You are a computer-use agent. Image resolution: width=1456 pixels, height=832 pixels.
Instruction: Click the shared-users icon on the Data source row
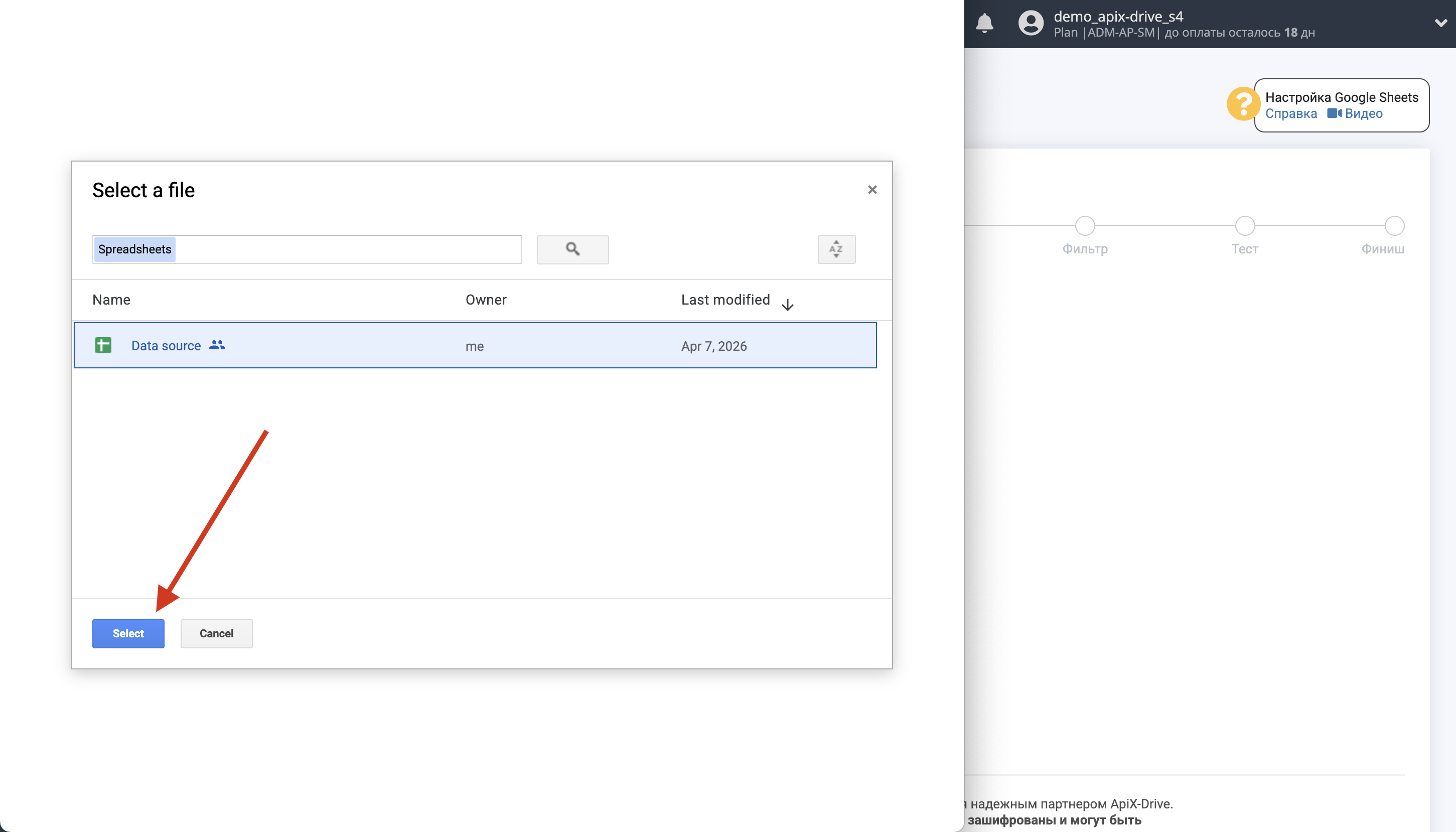[x=218, y=345]
